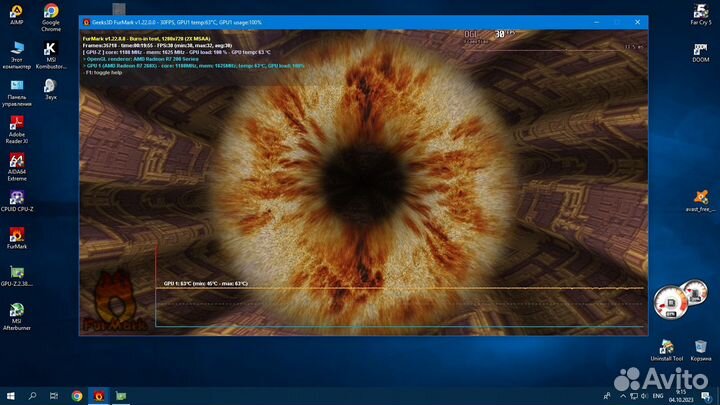Select the Панель управления desktop icon
The height and width of the screenshot is (405, 720).
(x=17, y=93)
